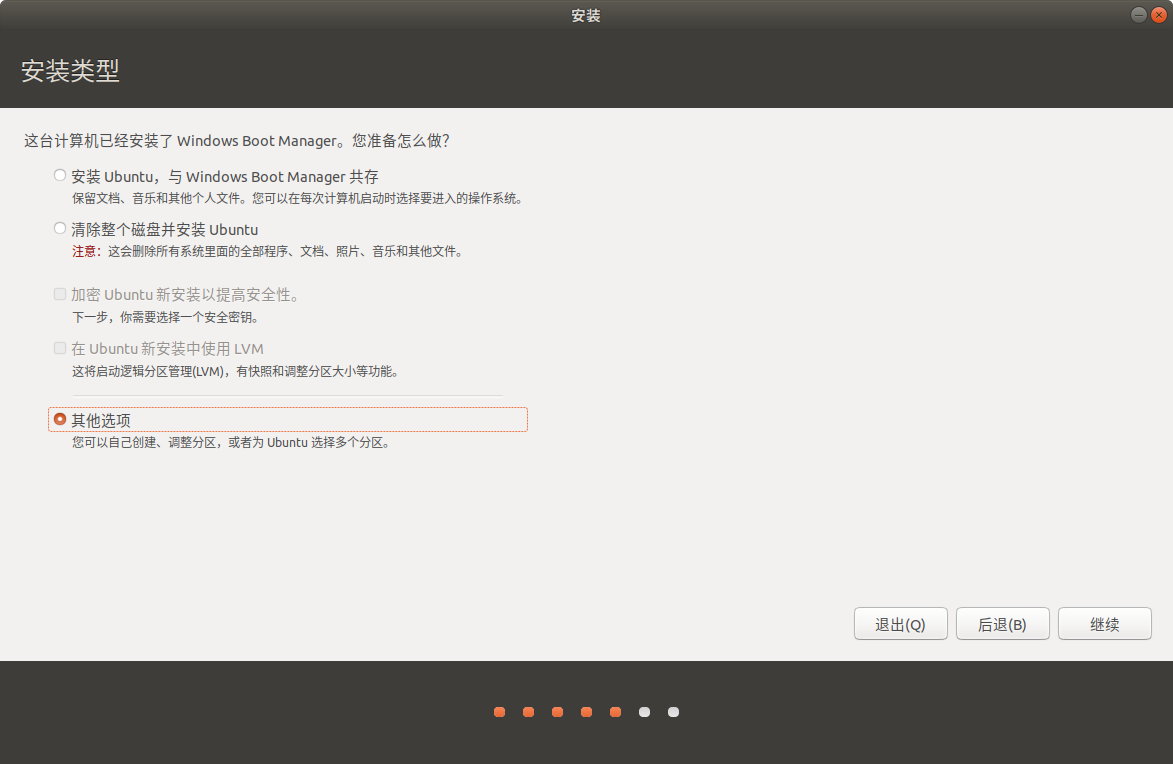Click the 安装 window title
The width and height of the screenshot is (1173, 764).
586,16
